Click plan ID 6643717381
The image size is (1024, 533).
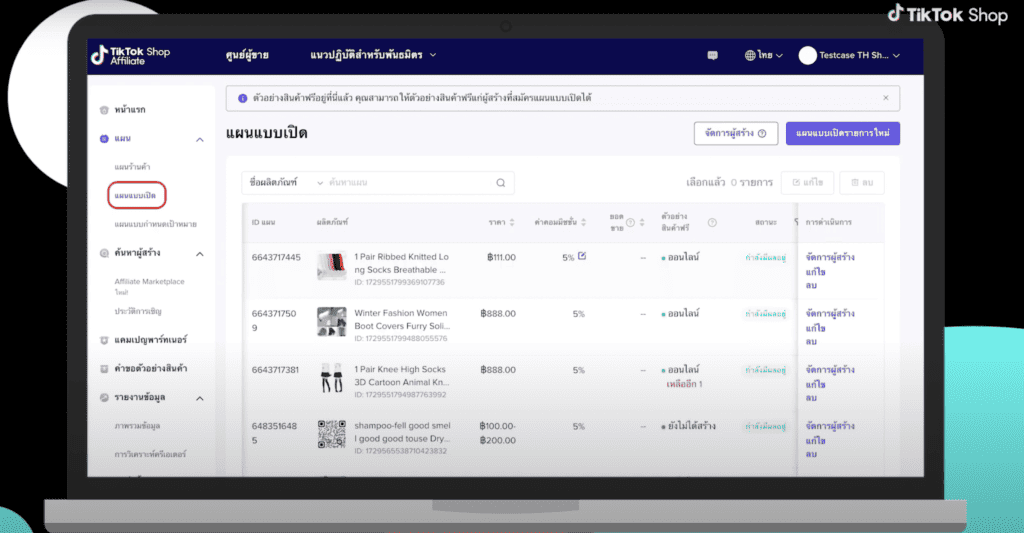click(276, 370)
